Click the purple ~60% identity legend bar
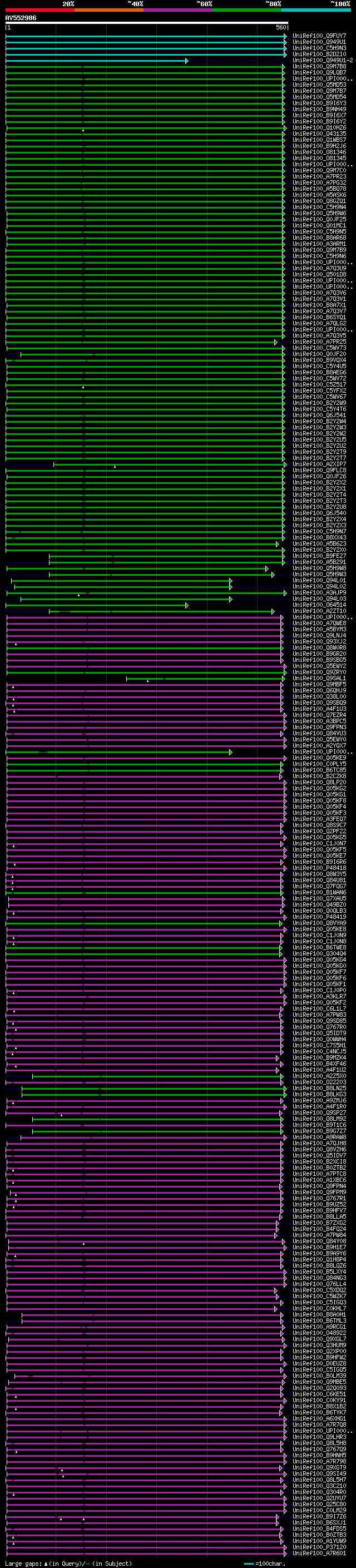 click(177, 10)
